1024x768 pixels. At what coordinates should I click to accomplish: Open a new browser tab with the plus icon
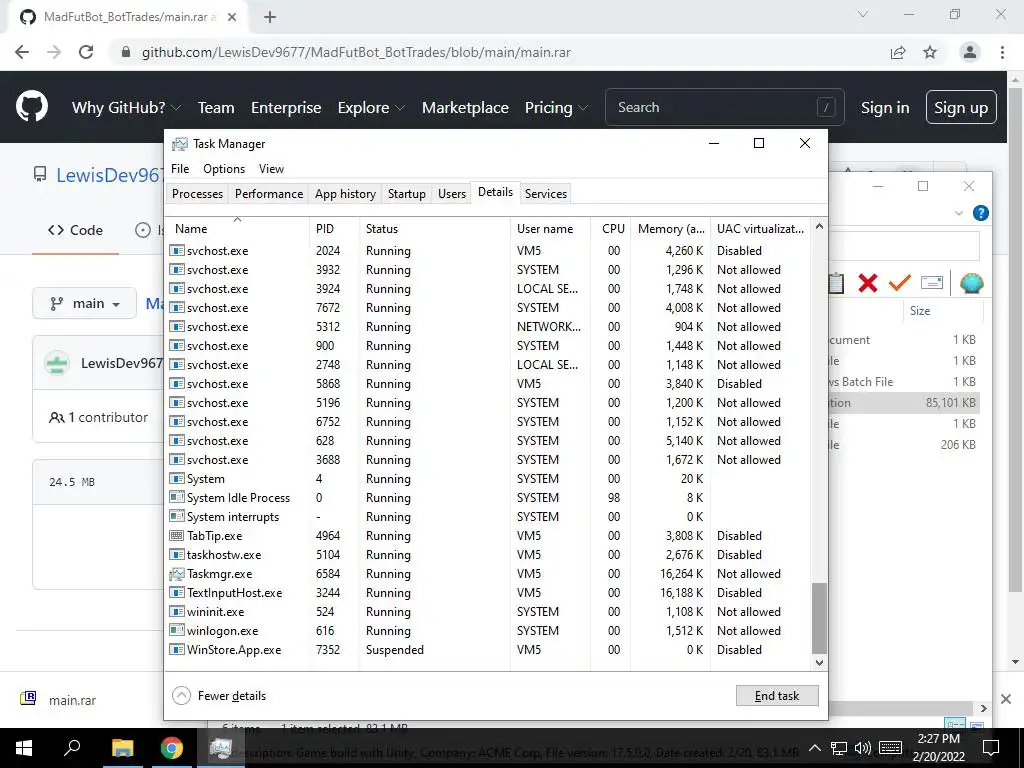pyautogui.click(x=270, y=17)
